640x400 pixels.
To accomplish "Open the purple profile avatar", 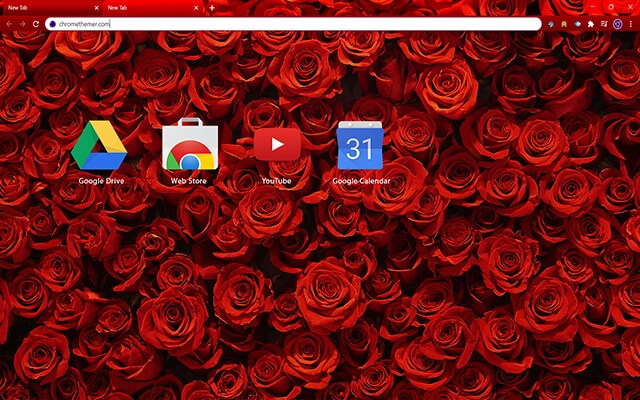I will (x=618, y=24).
